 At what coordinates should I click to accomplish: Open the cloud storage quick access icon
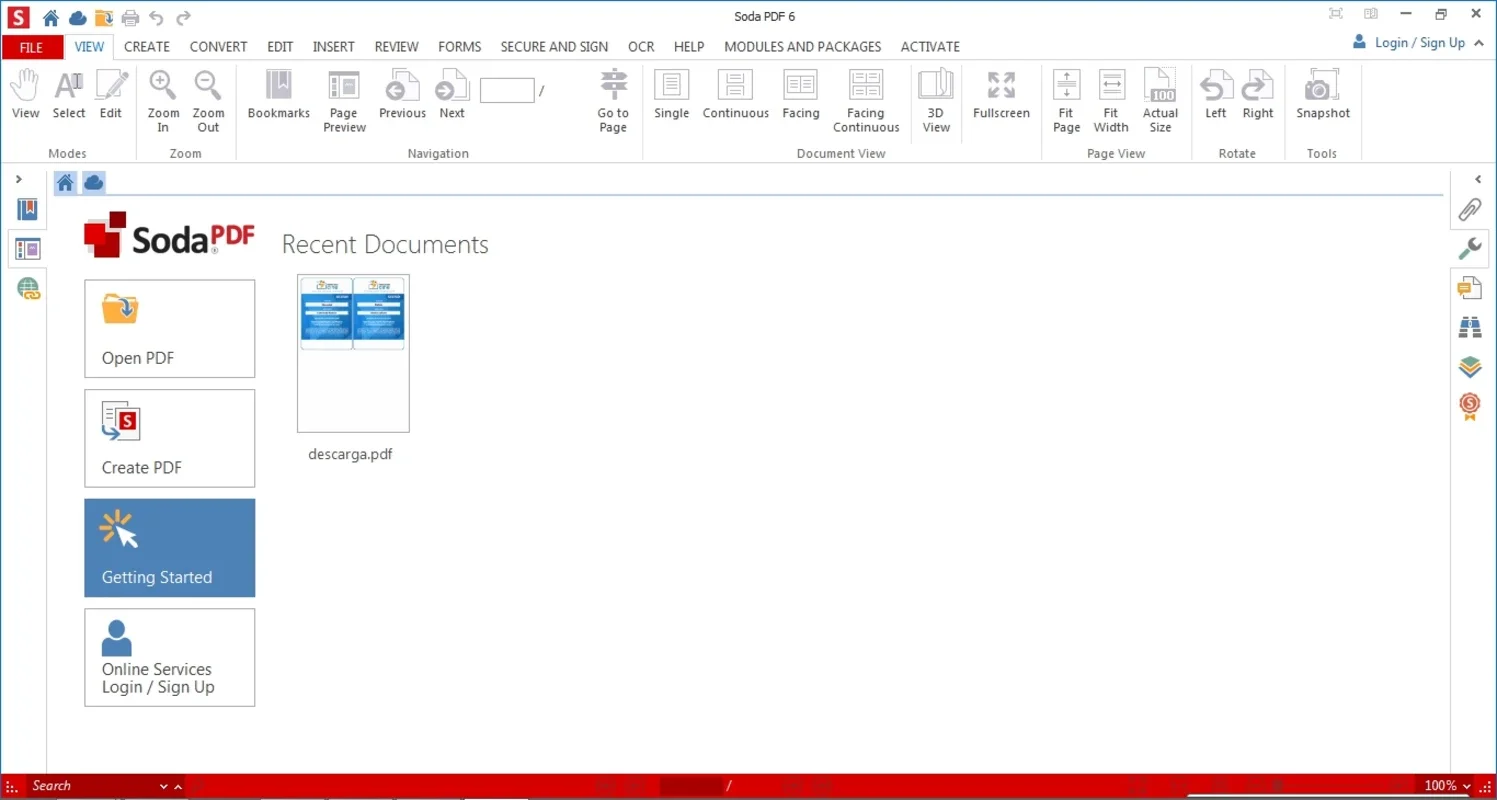click(x=77, y=17)
